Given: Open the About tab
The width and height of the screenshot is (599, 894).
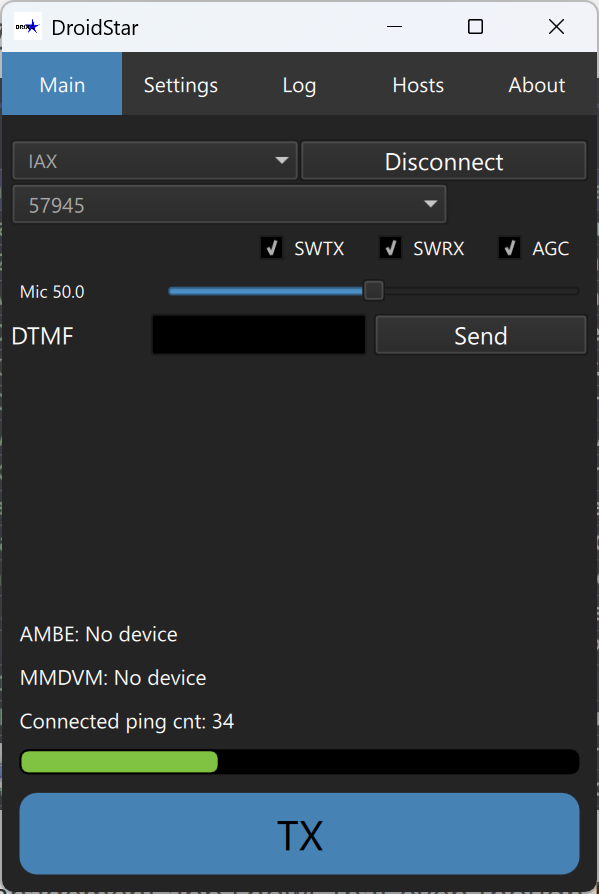Looking at the screenshot, I should [536, 85].
